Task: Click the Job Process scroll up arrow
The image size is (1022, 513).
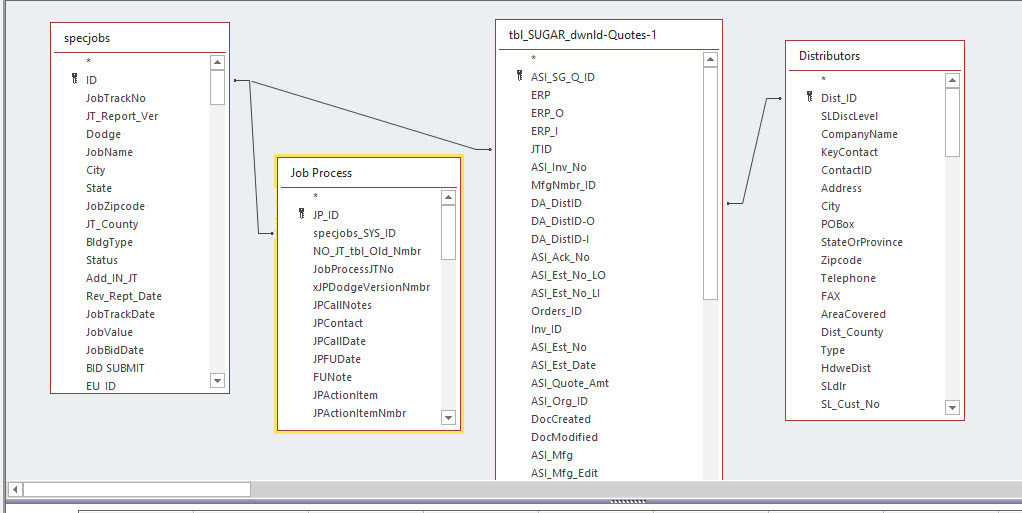Action: [448, 198]
